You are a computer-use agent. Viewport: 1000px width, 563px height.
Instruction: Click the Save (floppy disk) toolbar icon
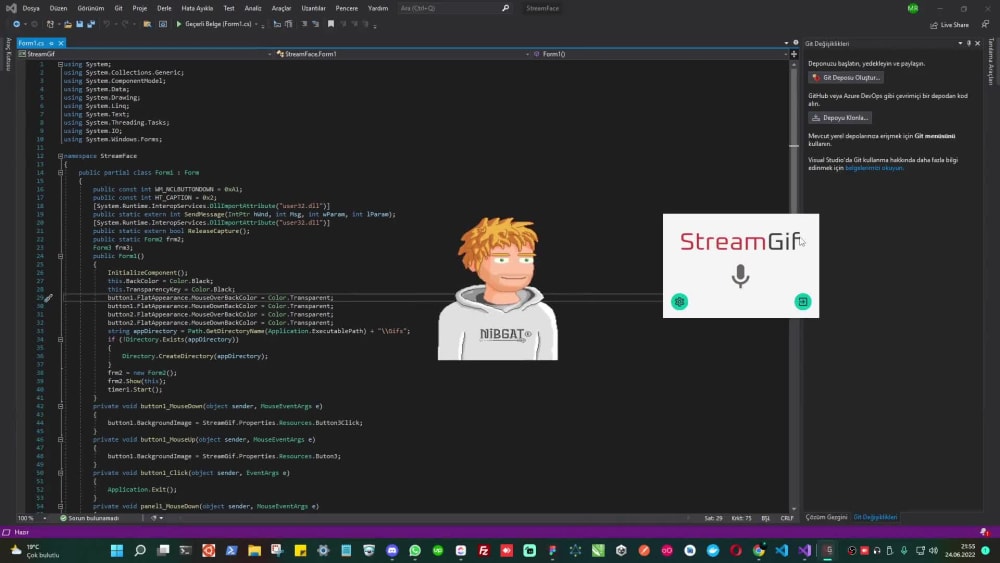tap(80, 24)
